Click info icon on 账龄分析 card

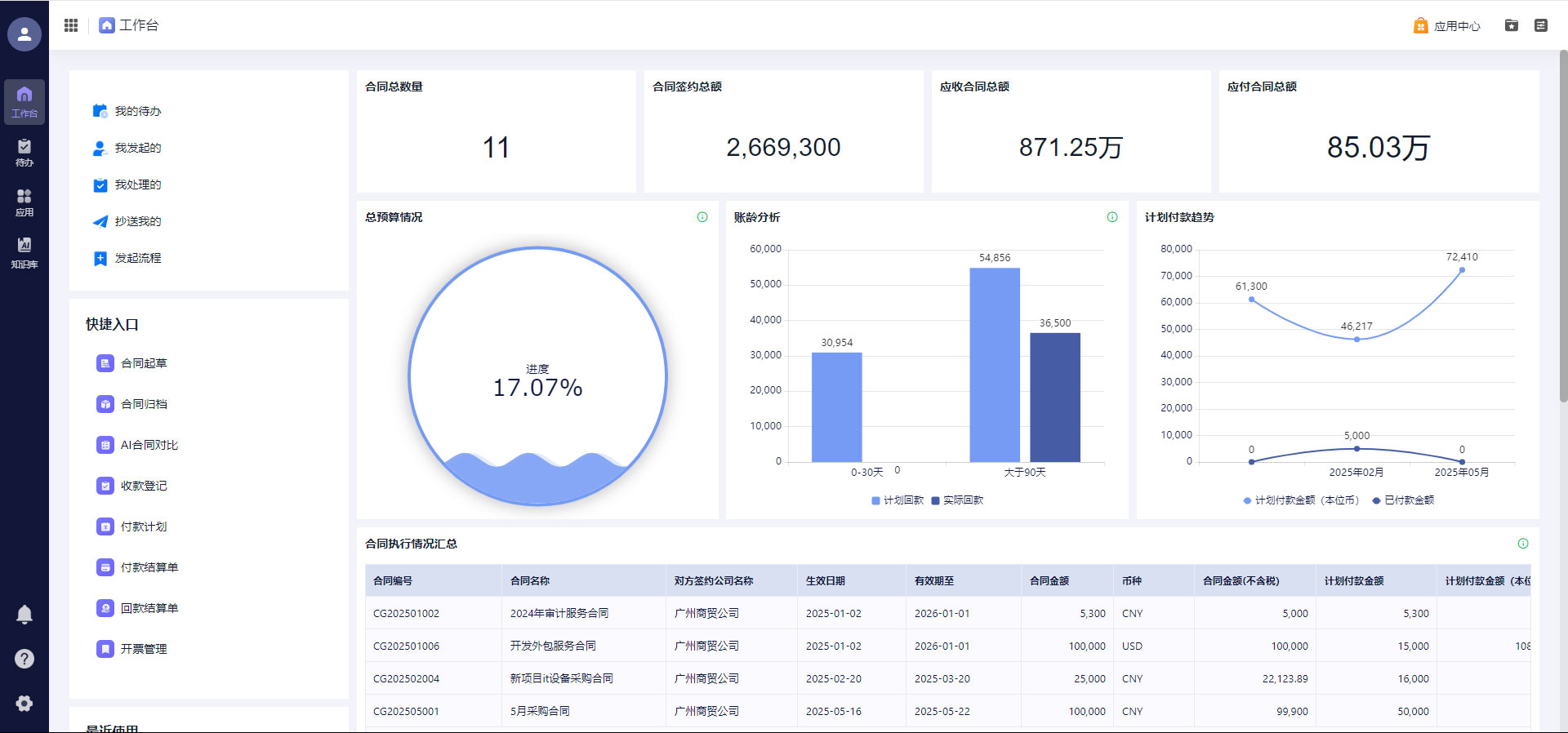point(1111,217)
